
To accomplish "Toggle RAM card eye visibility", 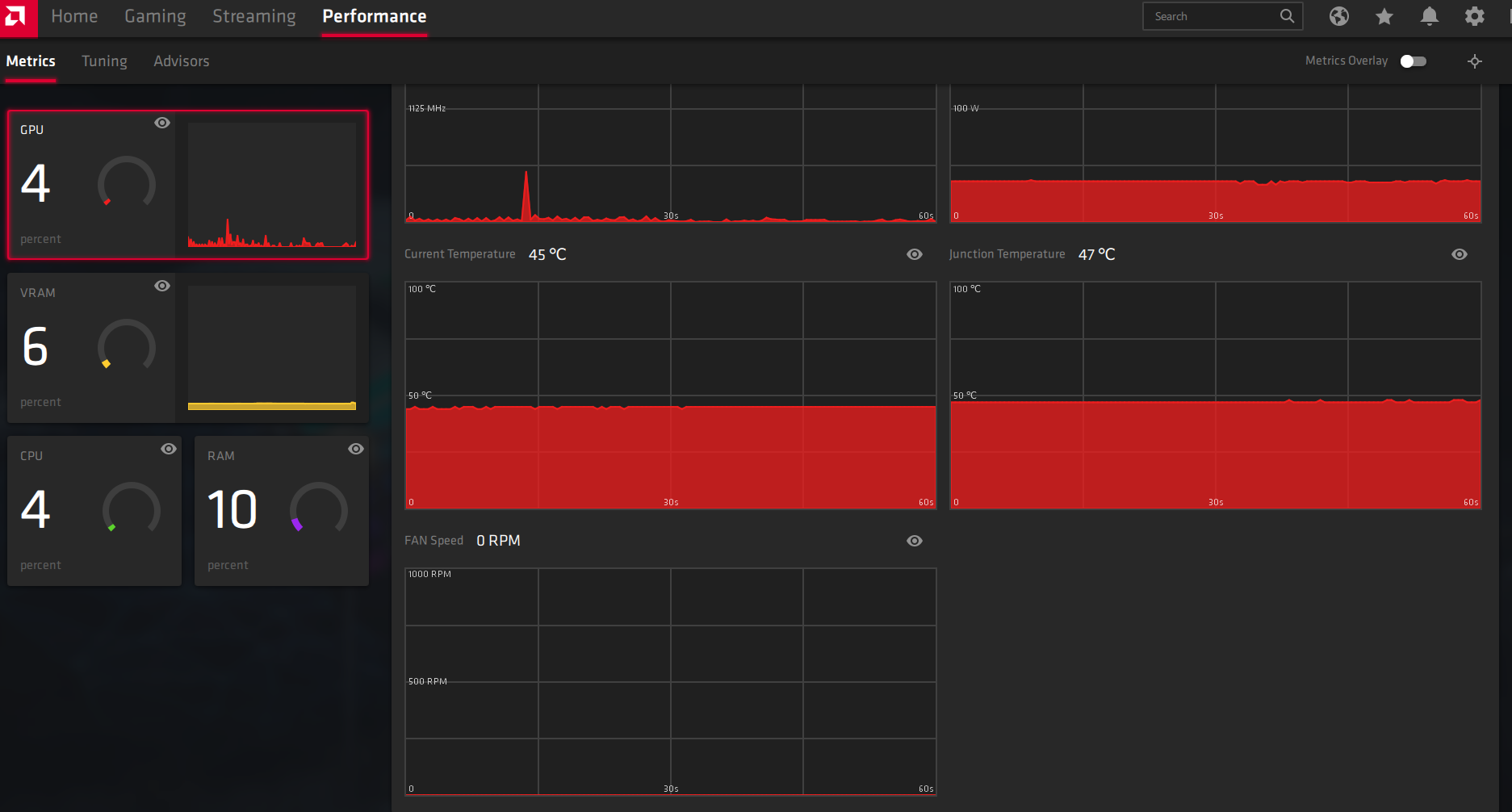I will tap(356, 449).
